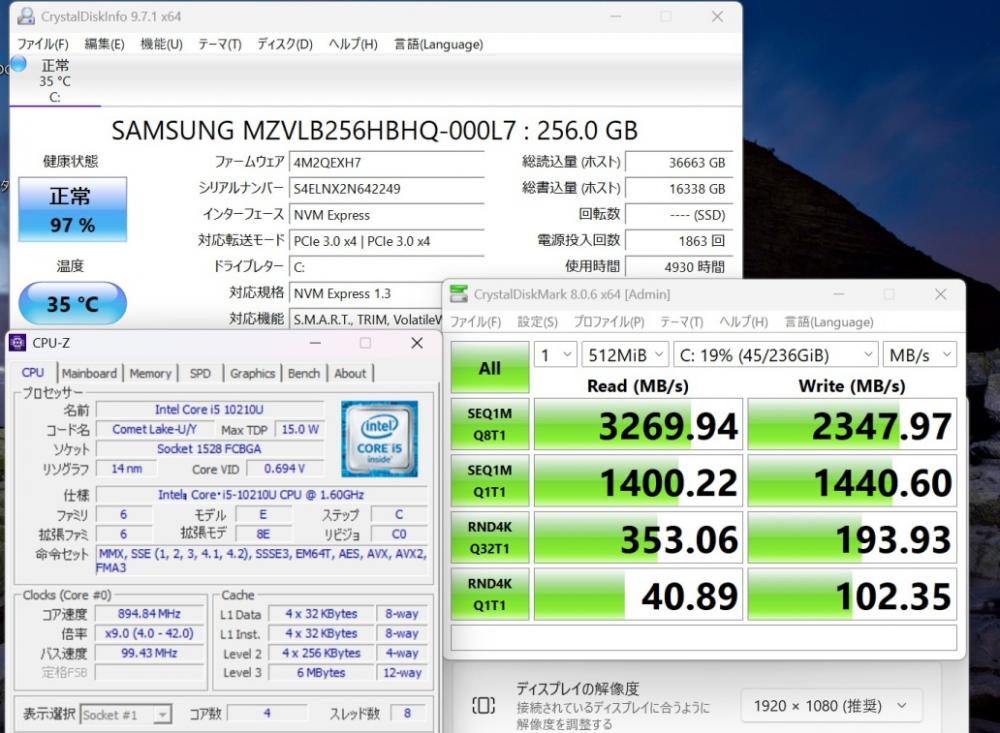1000x733 pixels.
Task: Click the total host writes value 16338 GB
Action: [x=679, y=189]
